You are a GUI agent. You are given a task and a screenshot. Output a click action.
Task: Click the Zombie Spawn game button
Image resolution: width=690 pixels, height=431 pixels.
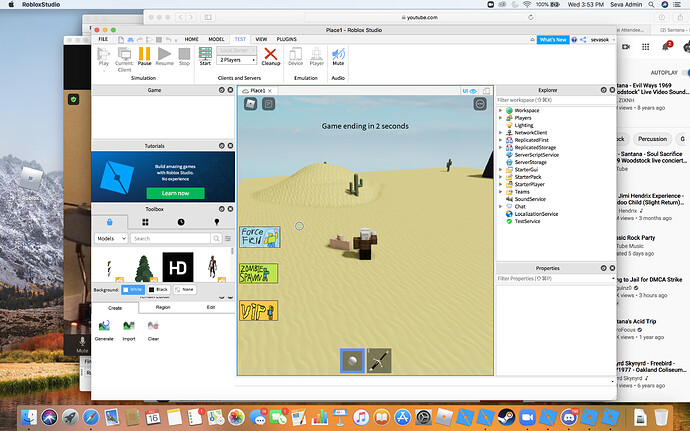[259, 273]
